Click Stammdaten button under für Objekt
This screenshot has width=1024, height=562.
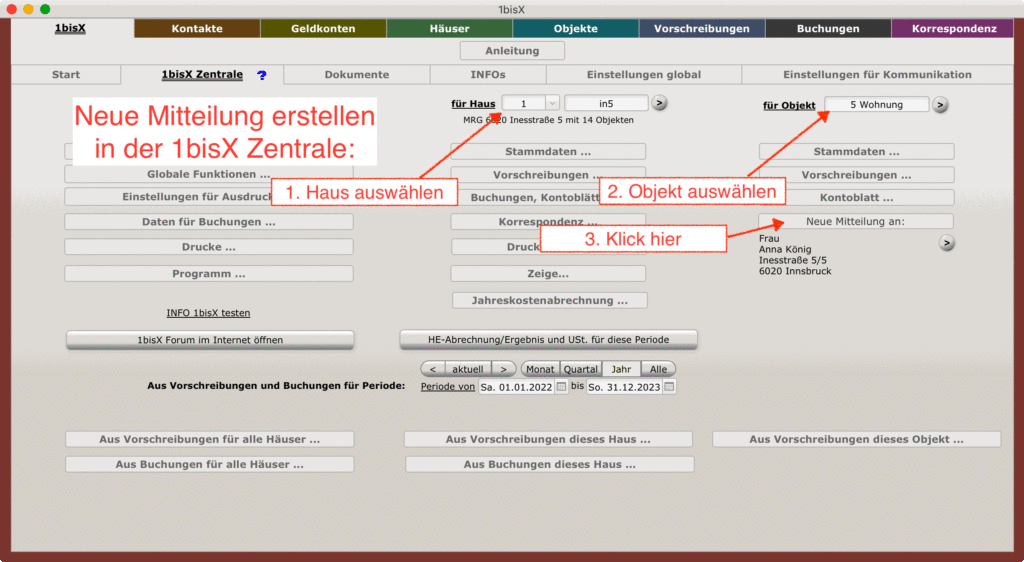pyautogui.click(x=856, y=151)
